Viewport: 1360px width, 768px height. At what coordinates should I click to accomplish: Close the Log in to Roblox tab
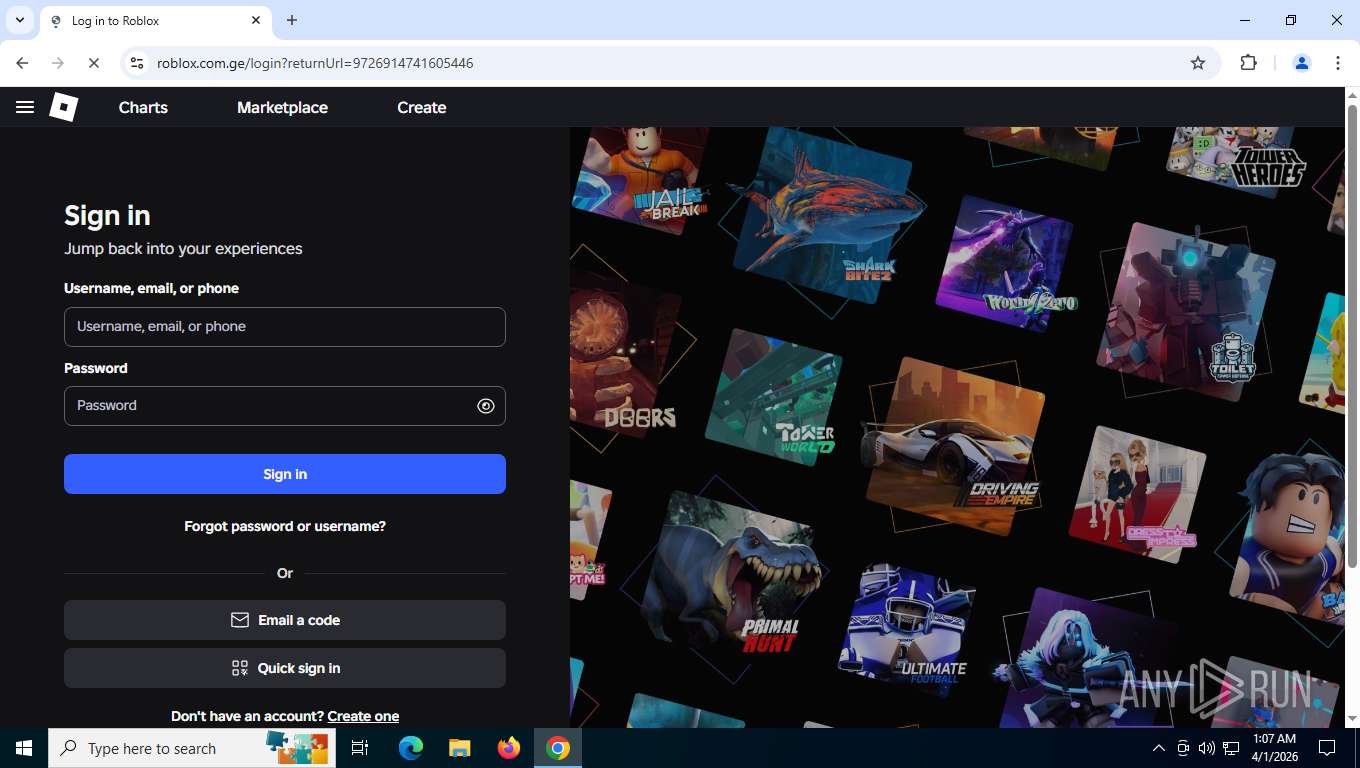point(256,20)
